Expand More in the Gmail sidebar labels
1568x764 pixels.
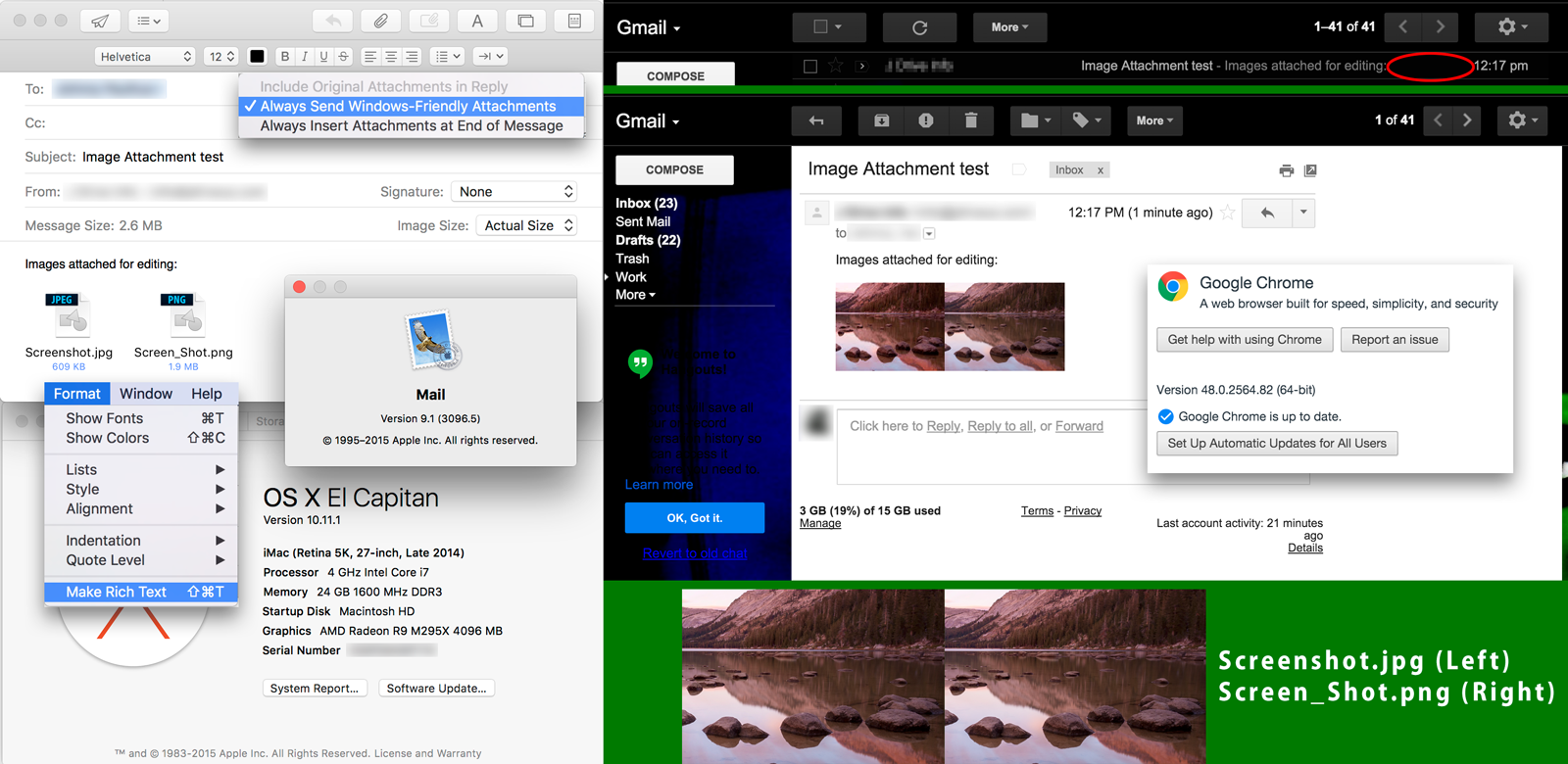[x=635, y=295]
